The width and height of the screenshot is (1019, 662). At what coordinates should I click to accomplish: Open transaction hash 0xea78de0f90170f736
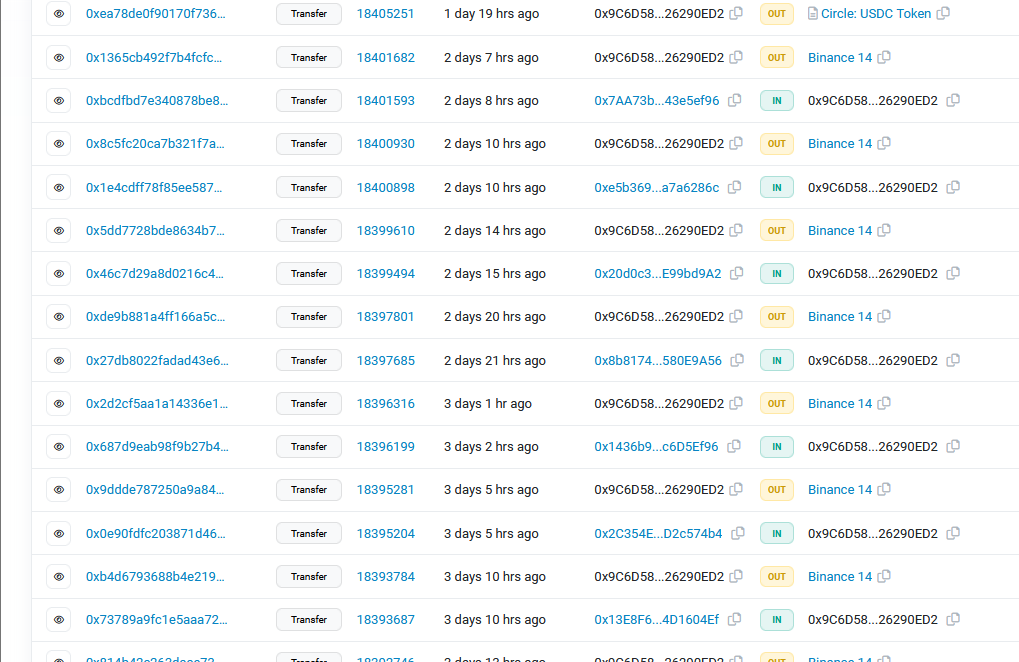tap(155, 14)
